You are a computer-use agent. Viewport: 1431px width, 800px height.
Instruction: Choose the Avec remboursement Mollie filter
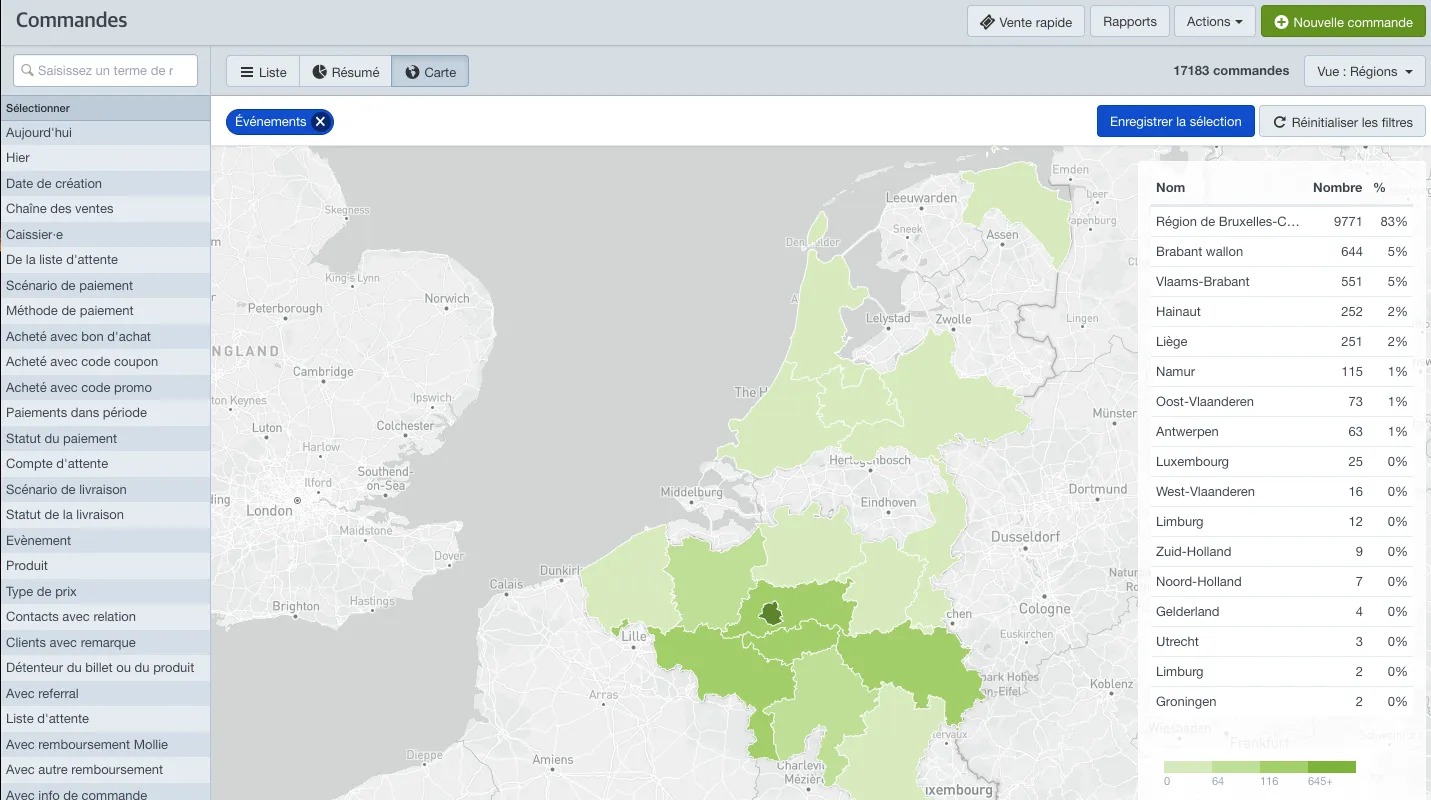tap(105, 745)
